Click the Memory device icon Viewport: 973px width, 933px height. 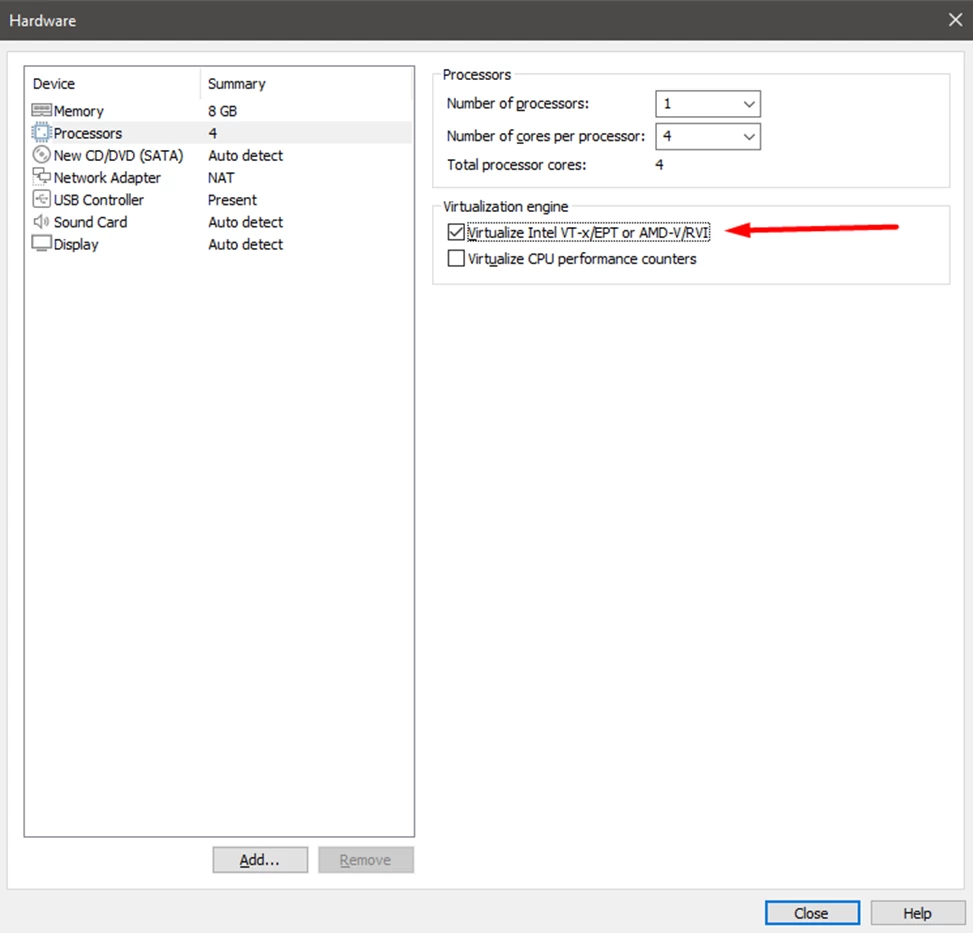tap(42, 111)
